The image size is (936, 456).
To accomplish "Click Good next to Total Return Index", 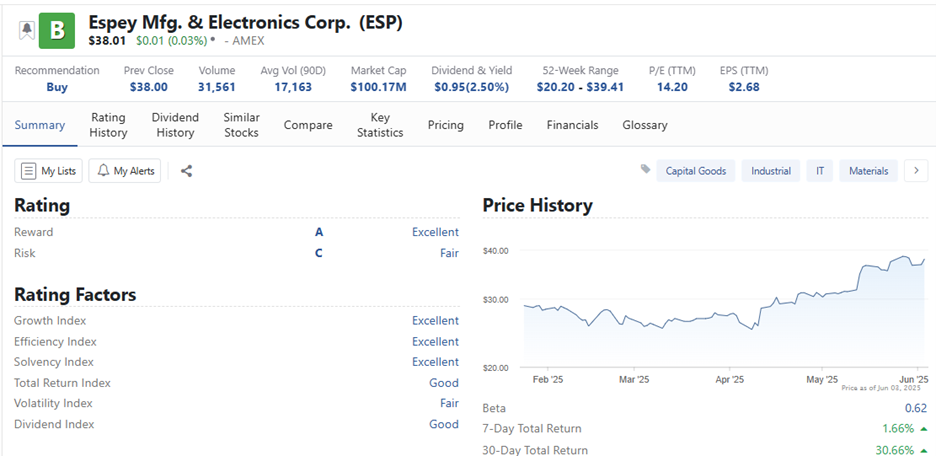I will (x=444, y=383).
